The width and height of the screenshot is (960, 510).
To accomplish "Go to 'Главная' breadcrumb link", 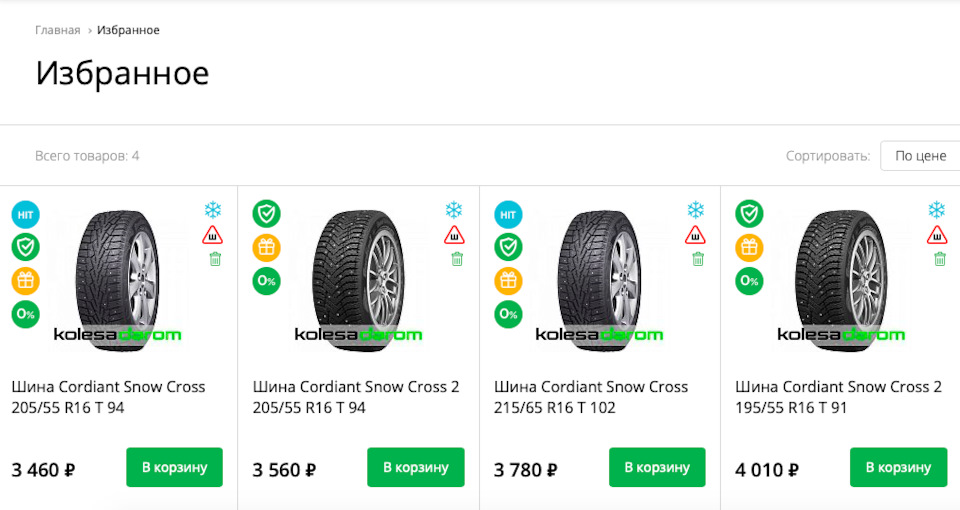I will coord(57,30).
